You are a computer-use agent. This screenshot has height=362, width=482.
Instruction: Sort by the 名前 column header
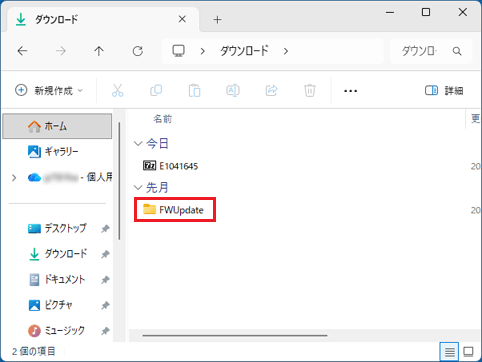163,119
